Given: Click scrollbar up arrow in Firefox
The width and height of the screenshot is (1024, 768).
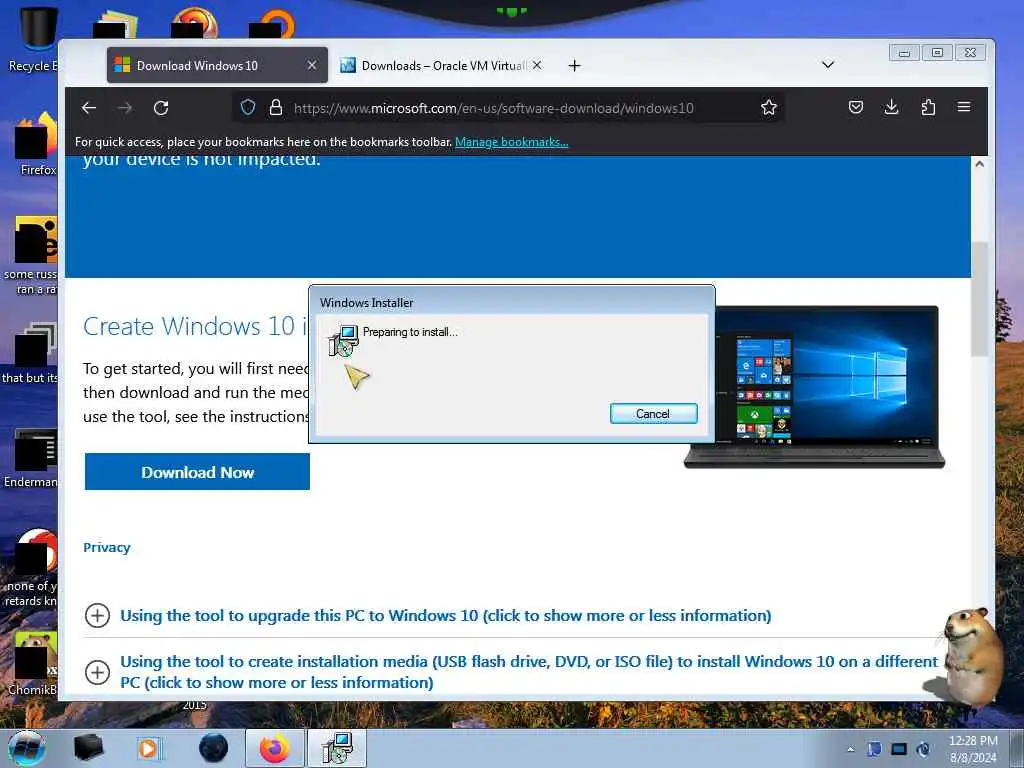Looking at the screenshot, I should (x=979, y=164).
